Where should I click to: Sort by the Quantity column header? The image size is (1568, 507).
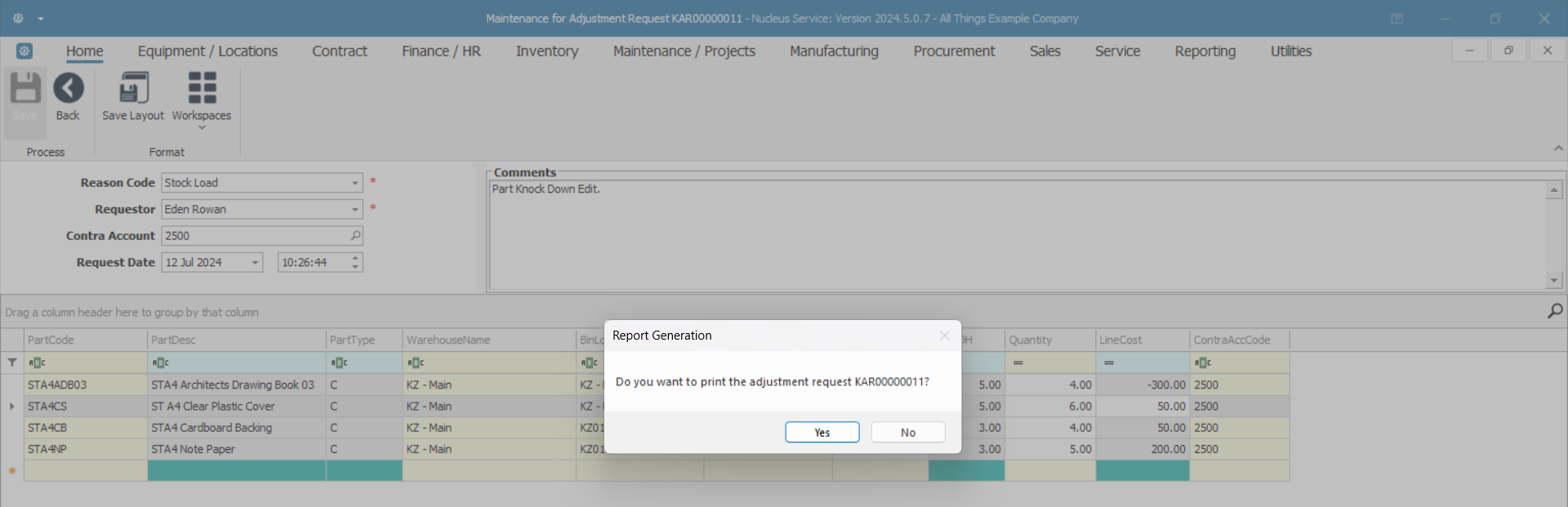(x=1050, y=340)
